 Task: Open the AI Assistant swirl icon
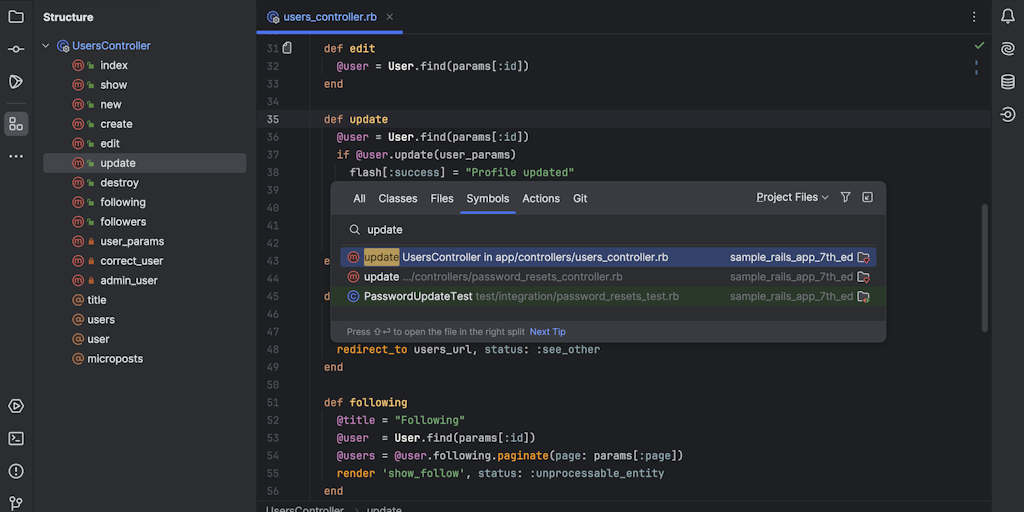point(1008,49)
